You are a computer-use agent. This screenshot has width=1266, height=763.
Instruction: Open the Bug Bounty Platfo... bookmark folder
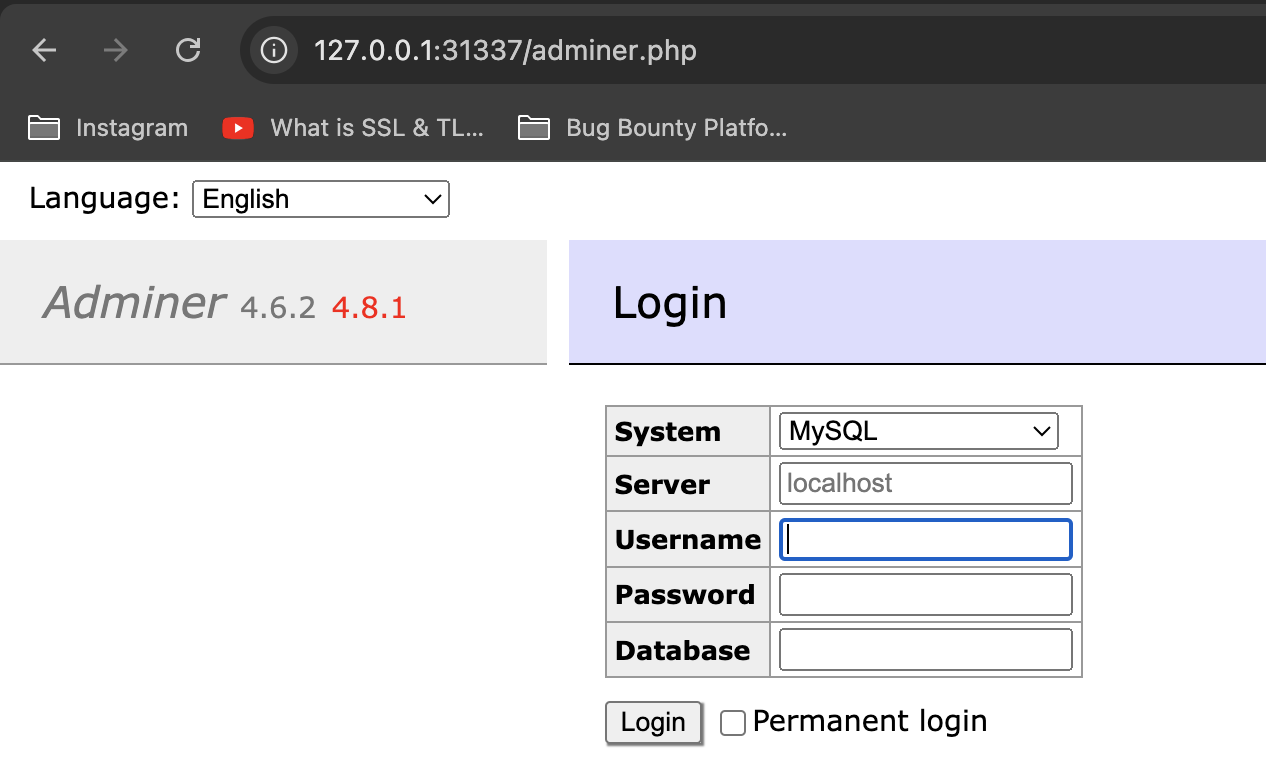652,128
